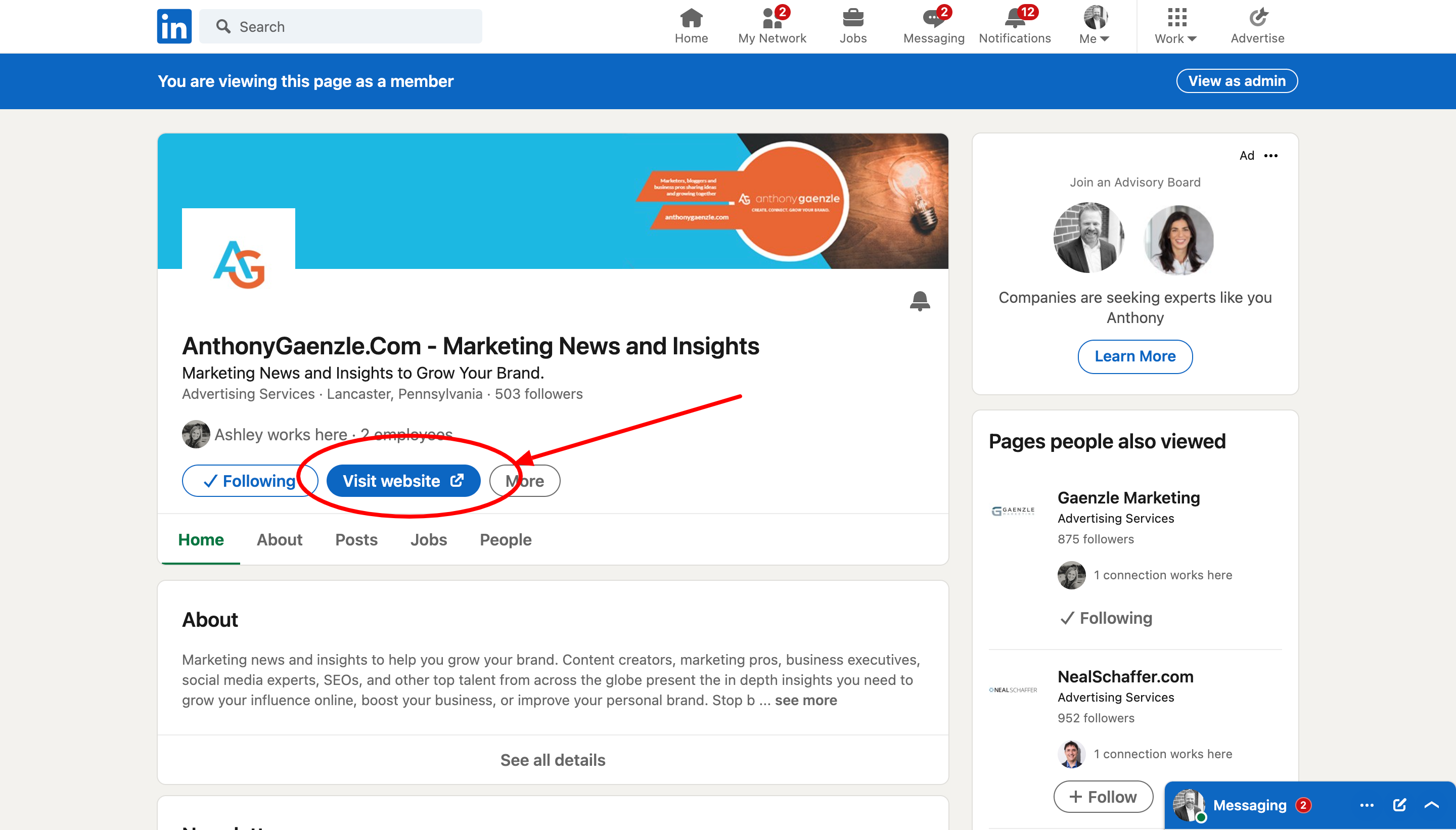Open ad options via ellipsis icon
Screen dimensions: 1456x830
1272,155
